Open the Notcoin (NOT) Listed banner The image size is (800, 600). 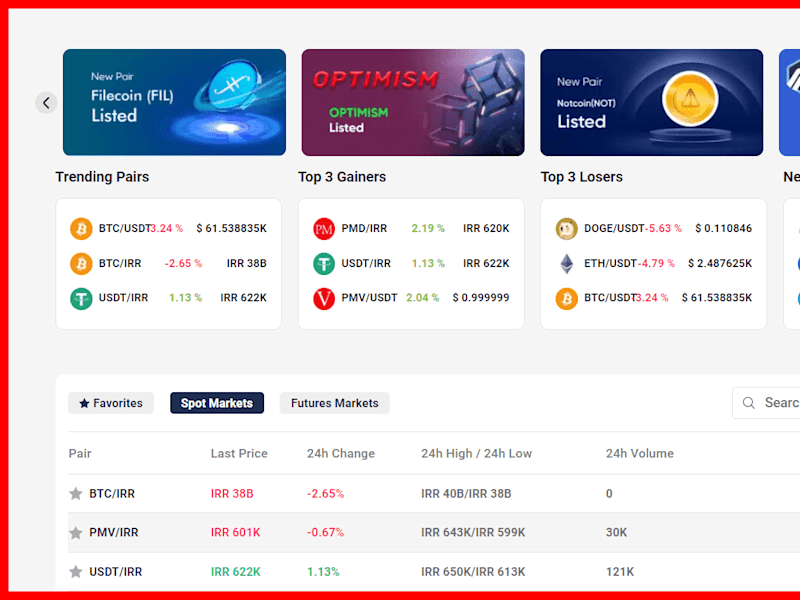652,102
